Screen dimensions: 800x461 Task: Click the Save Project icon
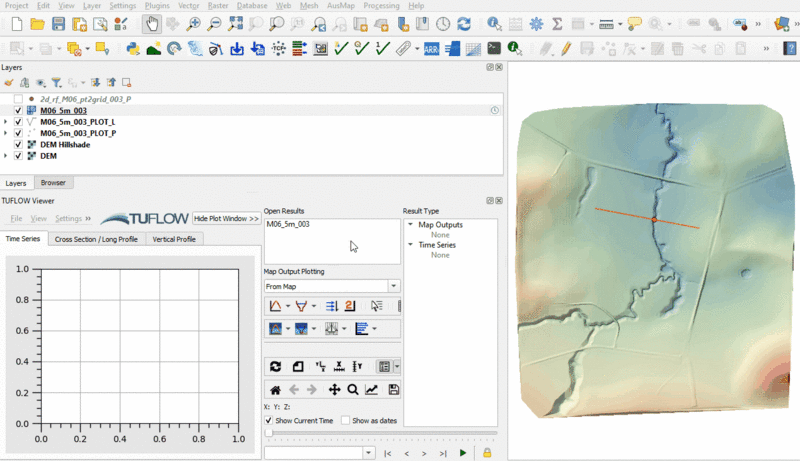tap(58, 24)
